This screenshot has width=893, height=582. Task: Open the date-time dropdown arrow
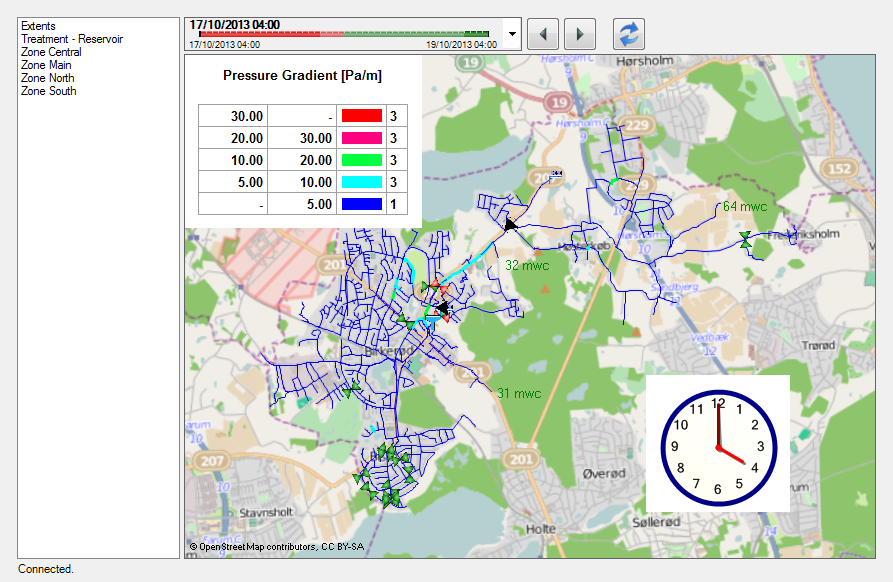tap(513, 34)
